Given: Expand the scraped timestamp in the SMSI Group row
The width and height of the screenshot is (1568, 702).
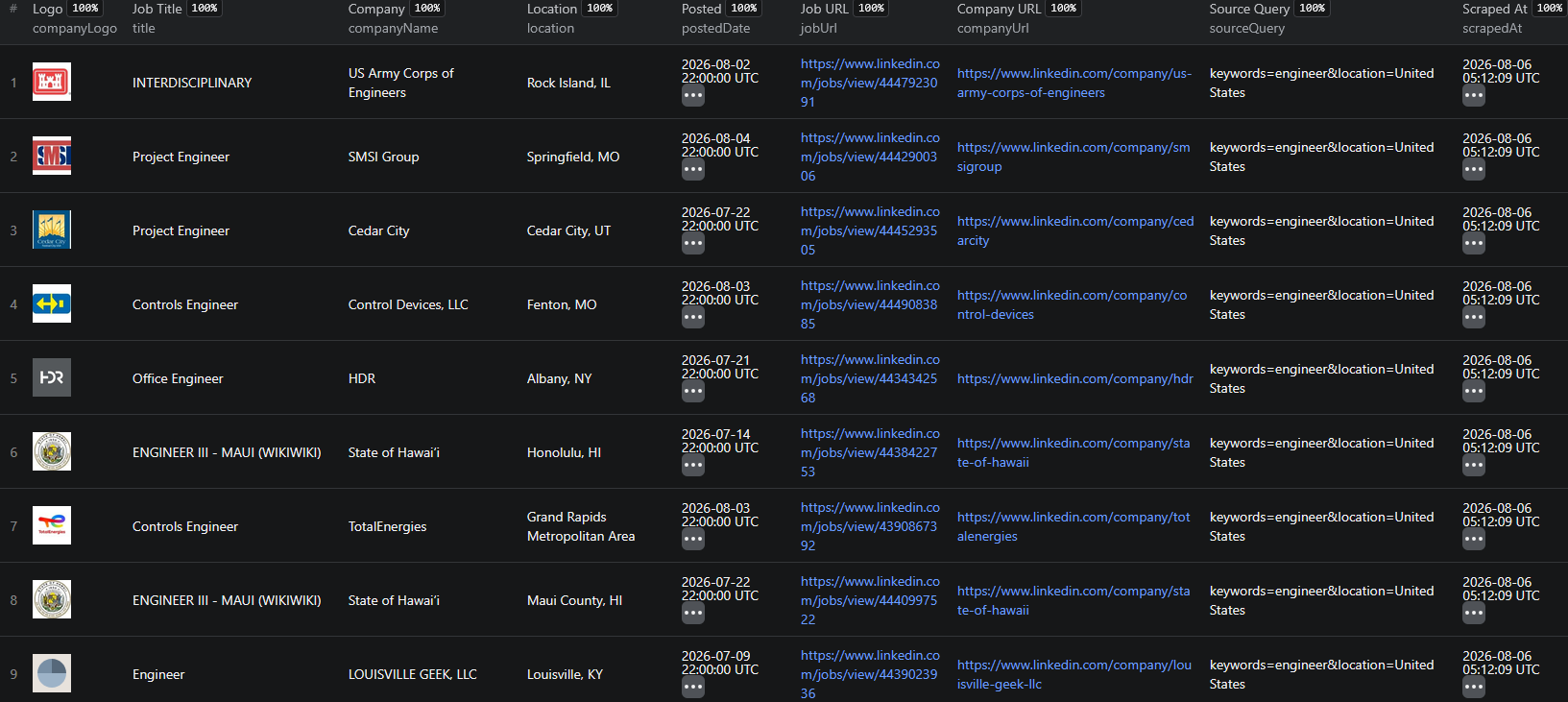Looking at the screenshot, I should point(1474,170).
